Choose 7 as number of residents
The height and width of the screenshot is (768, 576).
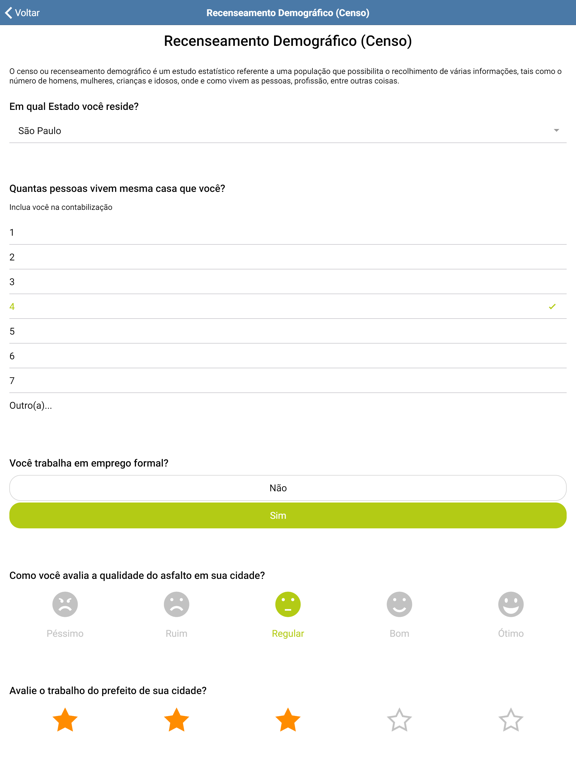click(x=288, y=381)
